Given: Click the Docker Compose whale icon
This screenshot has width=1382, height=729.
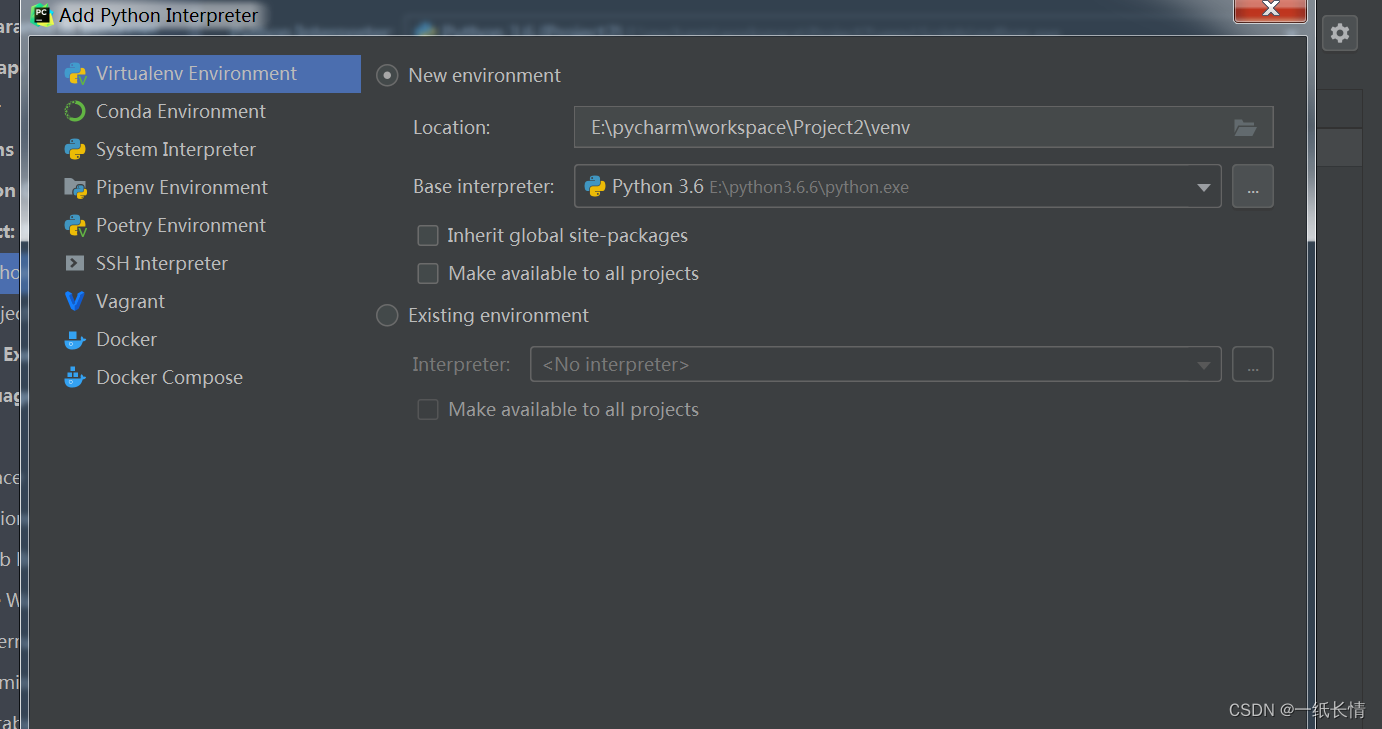Looking at the screenshot, I should tap(75, 378).
